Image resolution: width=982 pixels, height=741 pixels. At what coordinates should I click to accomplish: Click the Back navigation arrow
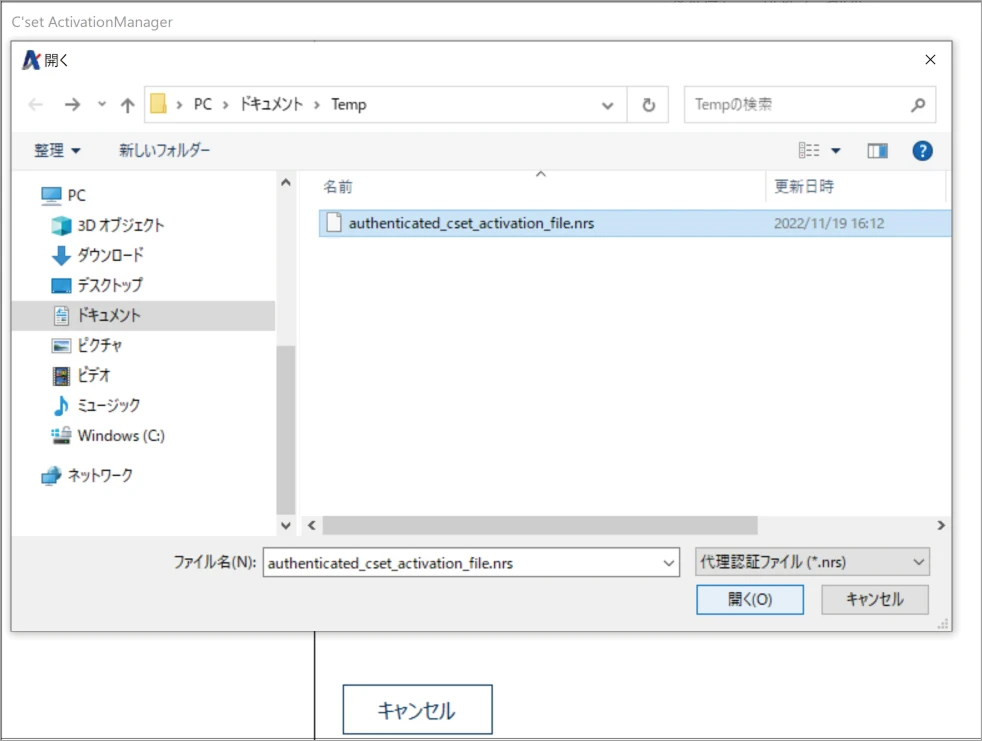coord(36,105)
